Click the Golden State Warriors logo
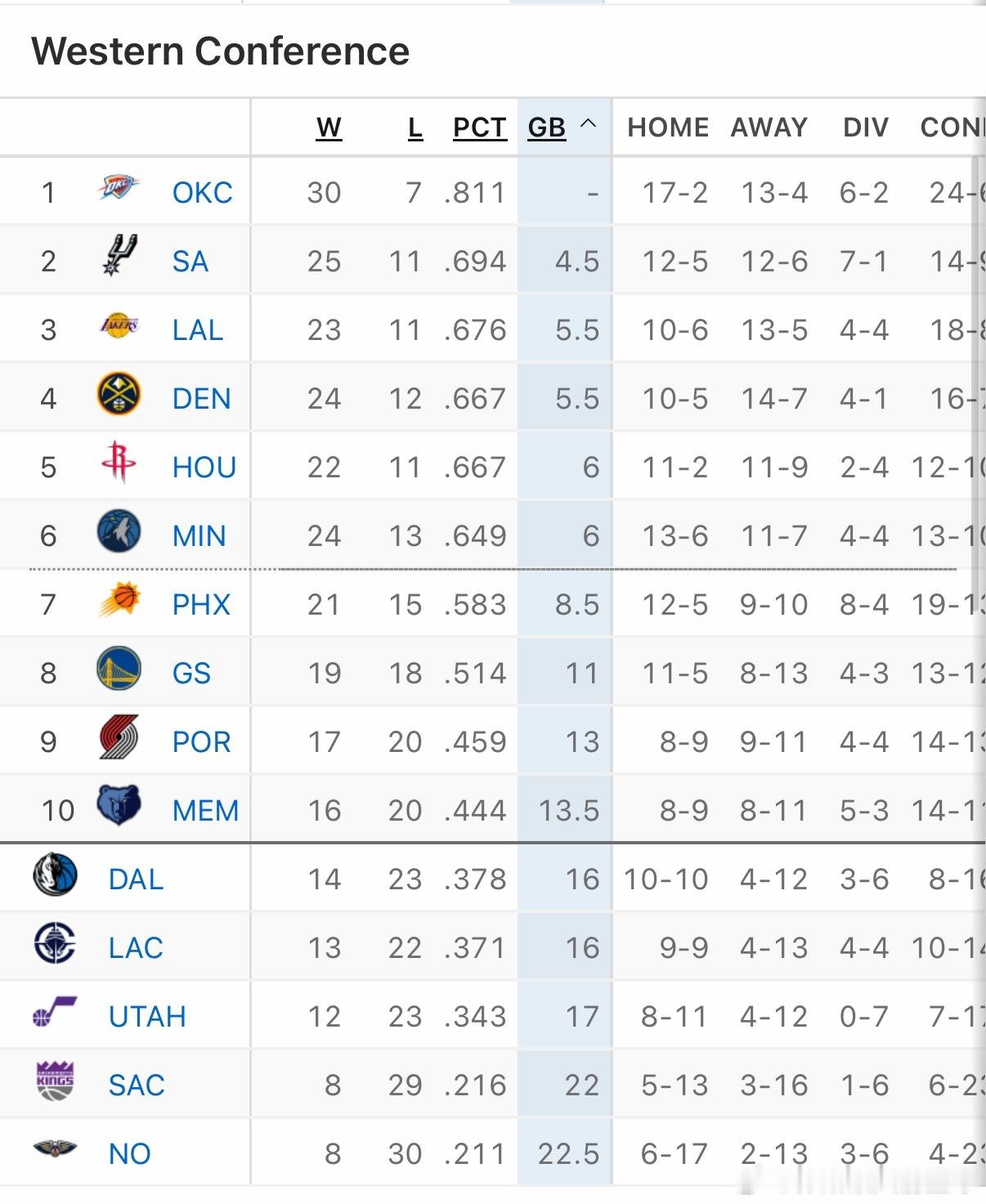 point(119,669)
